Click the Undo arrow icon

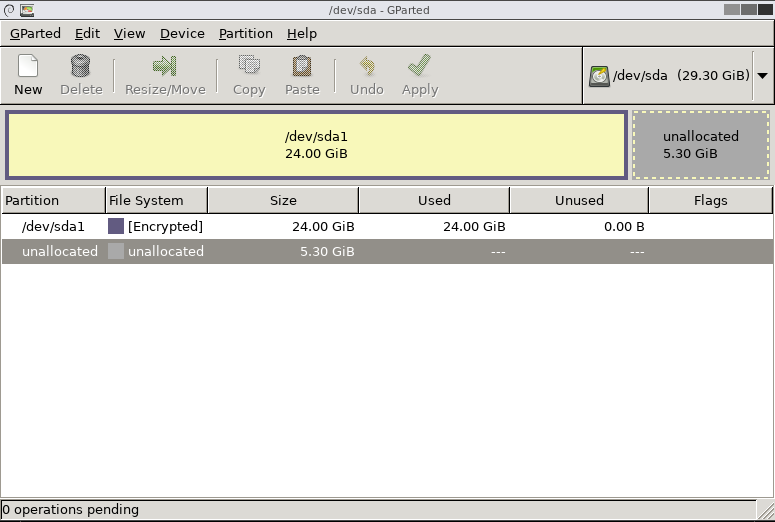(367, 66)
